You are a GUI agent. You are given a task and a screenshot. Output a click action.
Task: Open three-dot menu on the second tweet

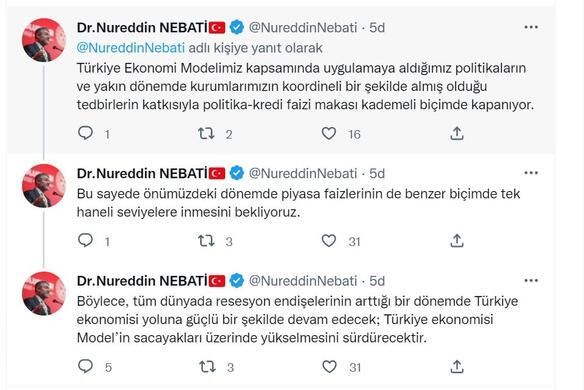point(531,173)
